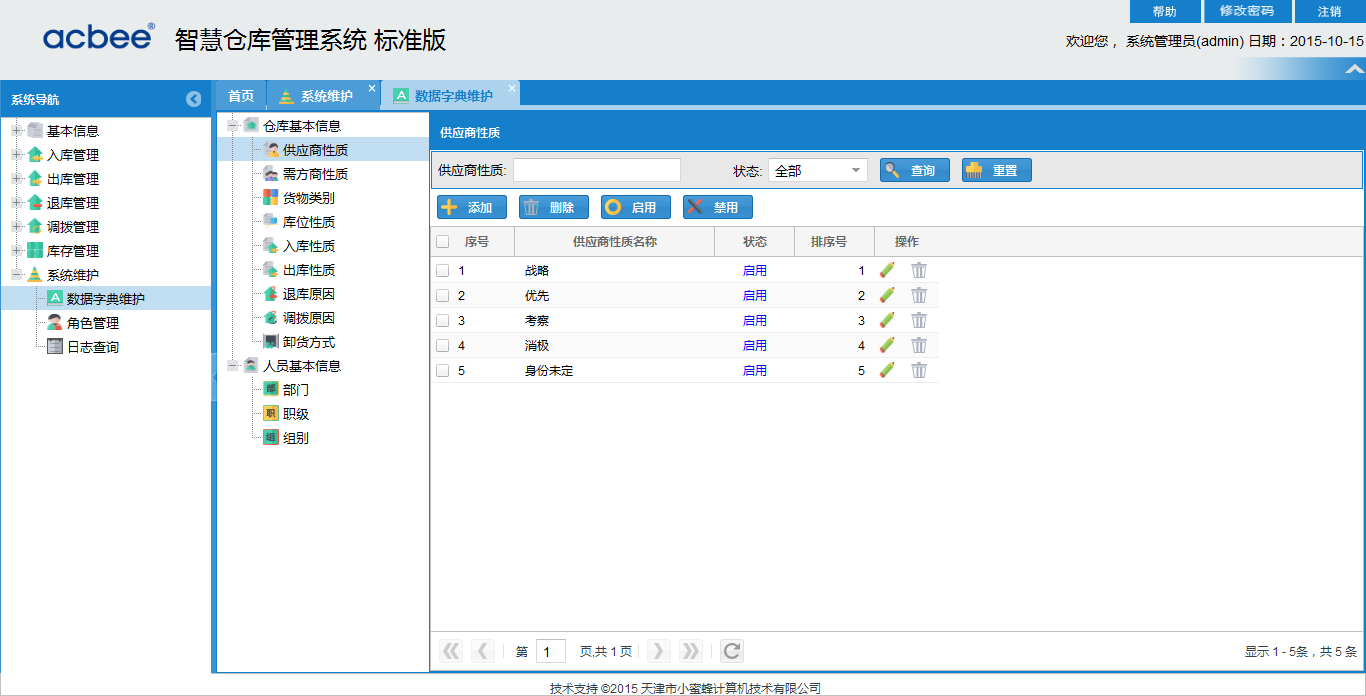Viewport: 1366px width, 696px height.
Task: Click the 启用 enable button
Action: pos(636,207)
